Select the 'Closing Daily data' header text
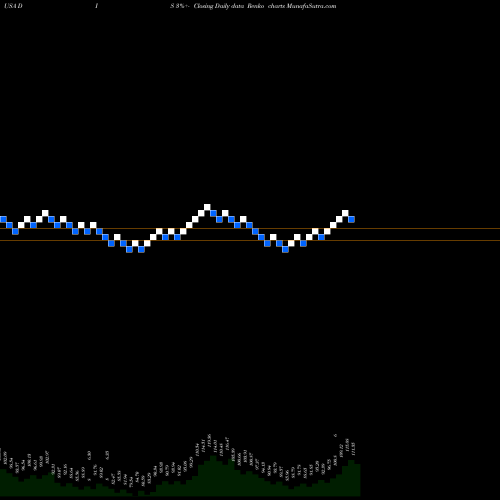 219,6
